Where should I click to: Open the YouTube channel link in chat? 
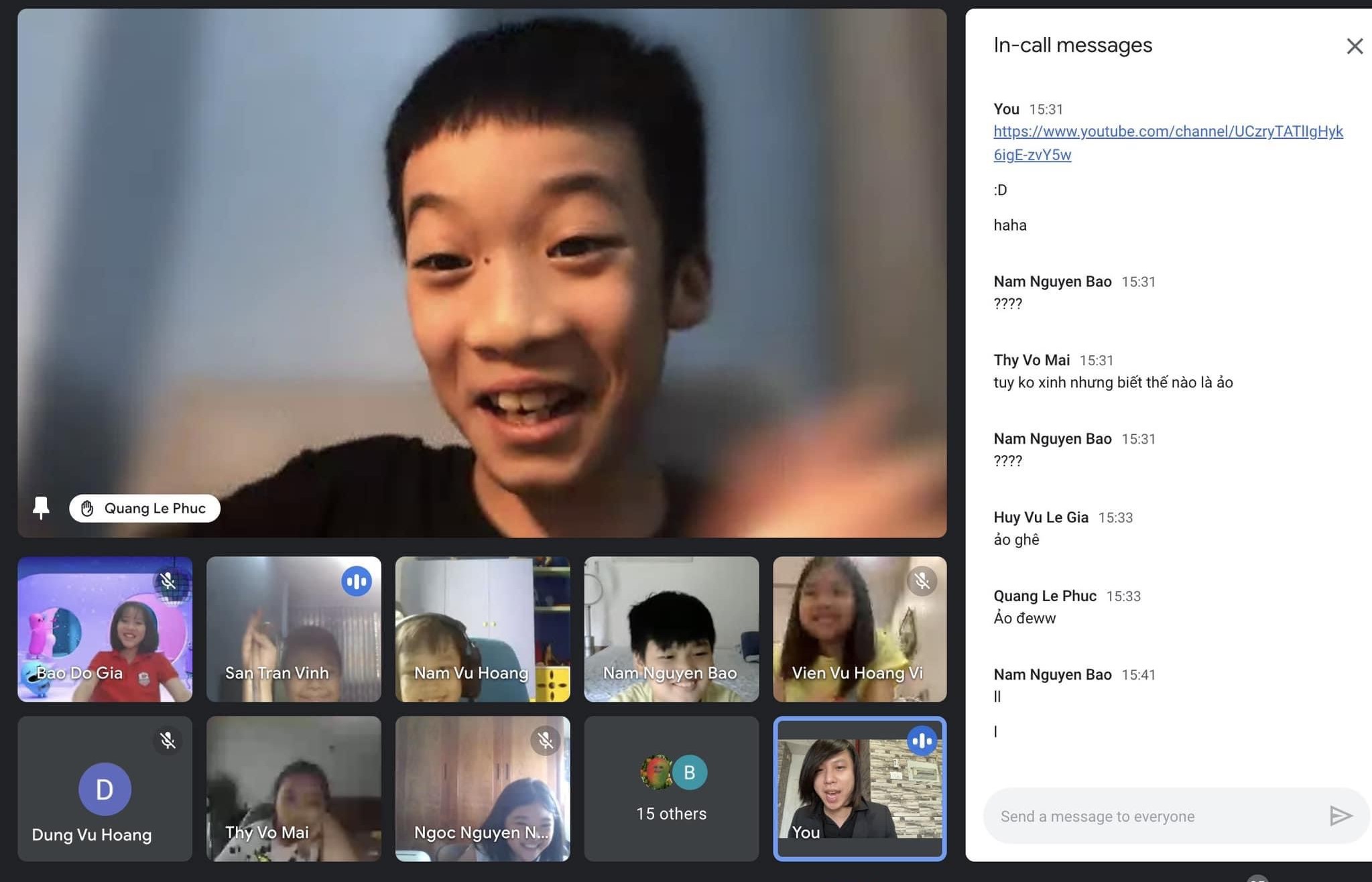click(1167, 131)
